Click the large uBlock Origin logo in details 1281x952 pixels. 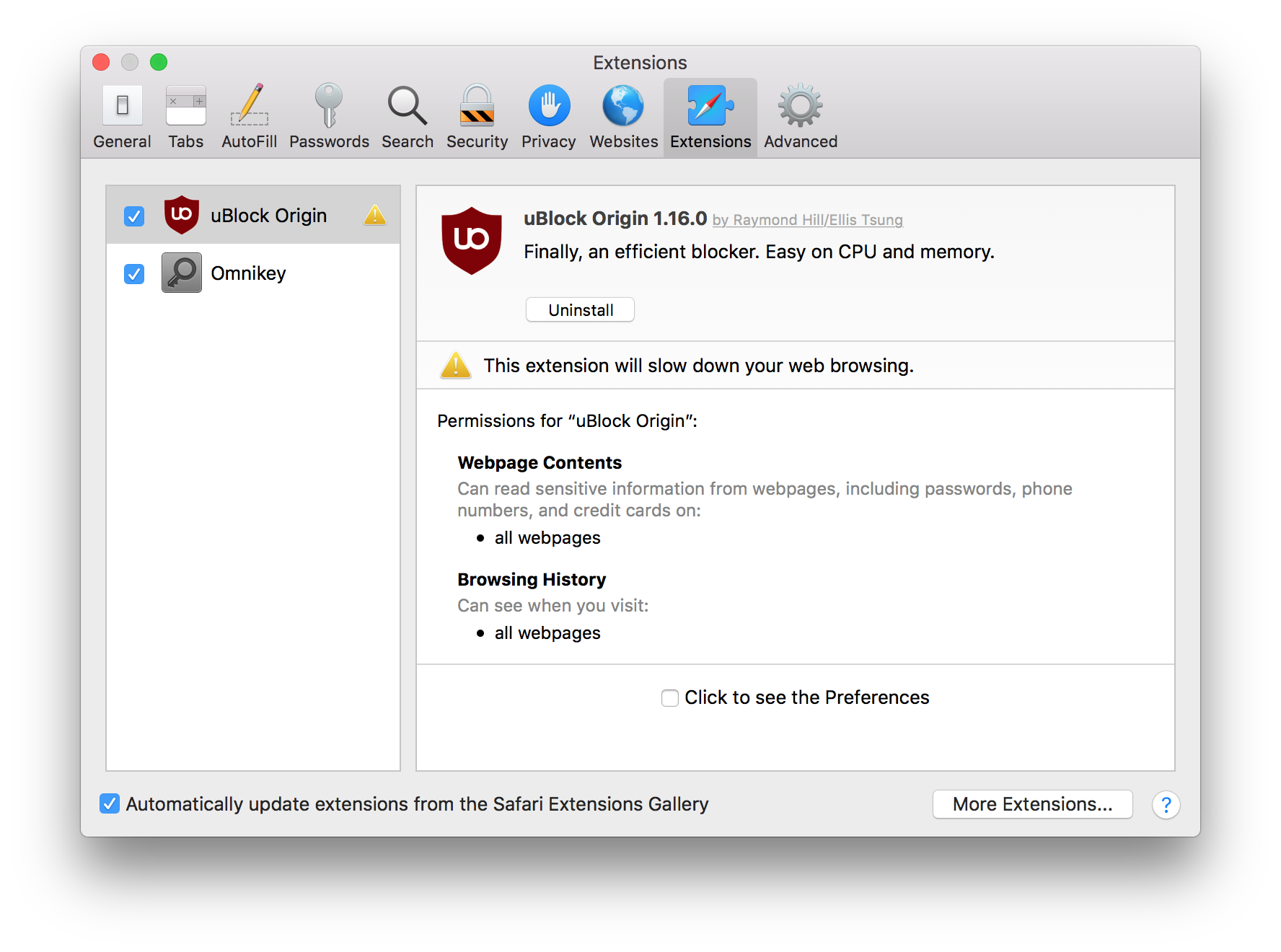click(472, 241)
